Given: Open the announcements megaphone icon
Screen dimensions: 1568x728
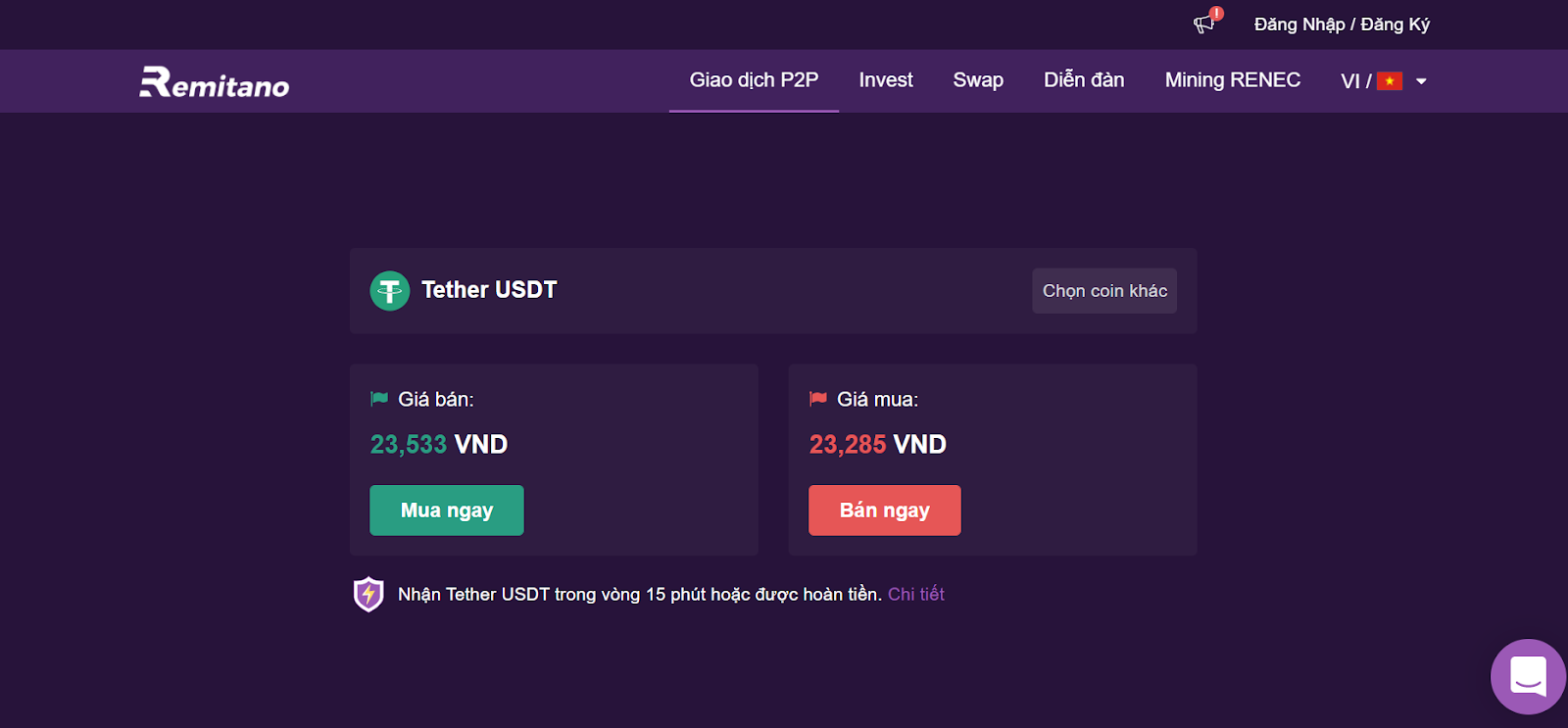Looking at the screenshot, I should click(1204, 24).
